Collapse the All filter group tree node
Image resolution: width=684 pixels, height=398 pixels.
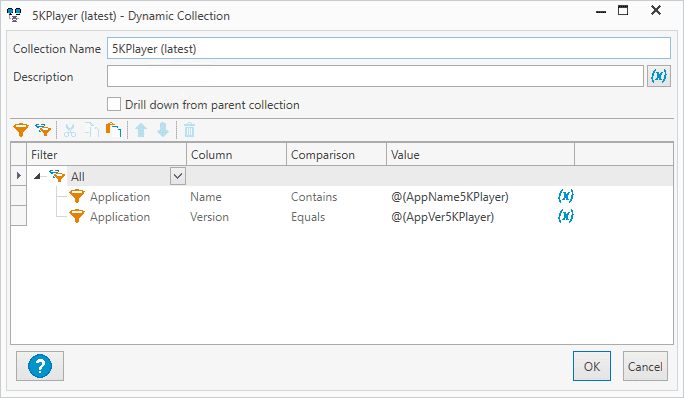[38, 176]
